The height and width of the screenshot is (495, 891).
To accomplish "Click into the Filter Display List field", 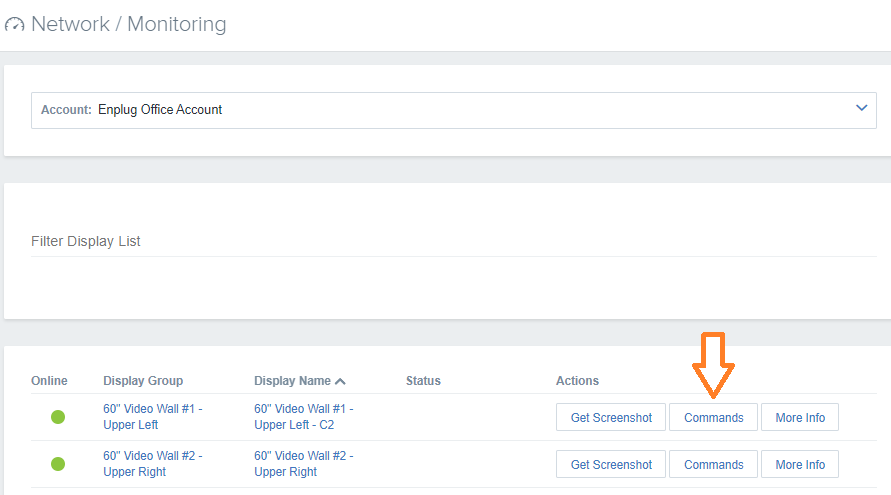I will coord(453,242).
